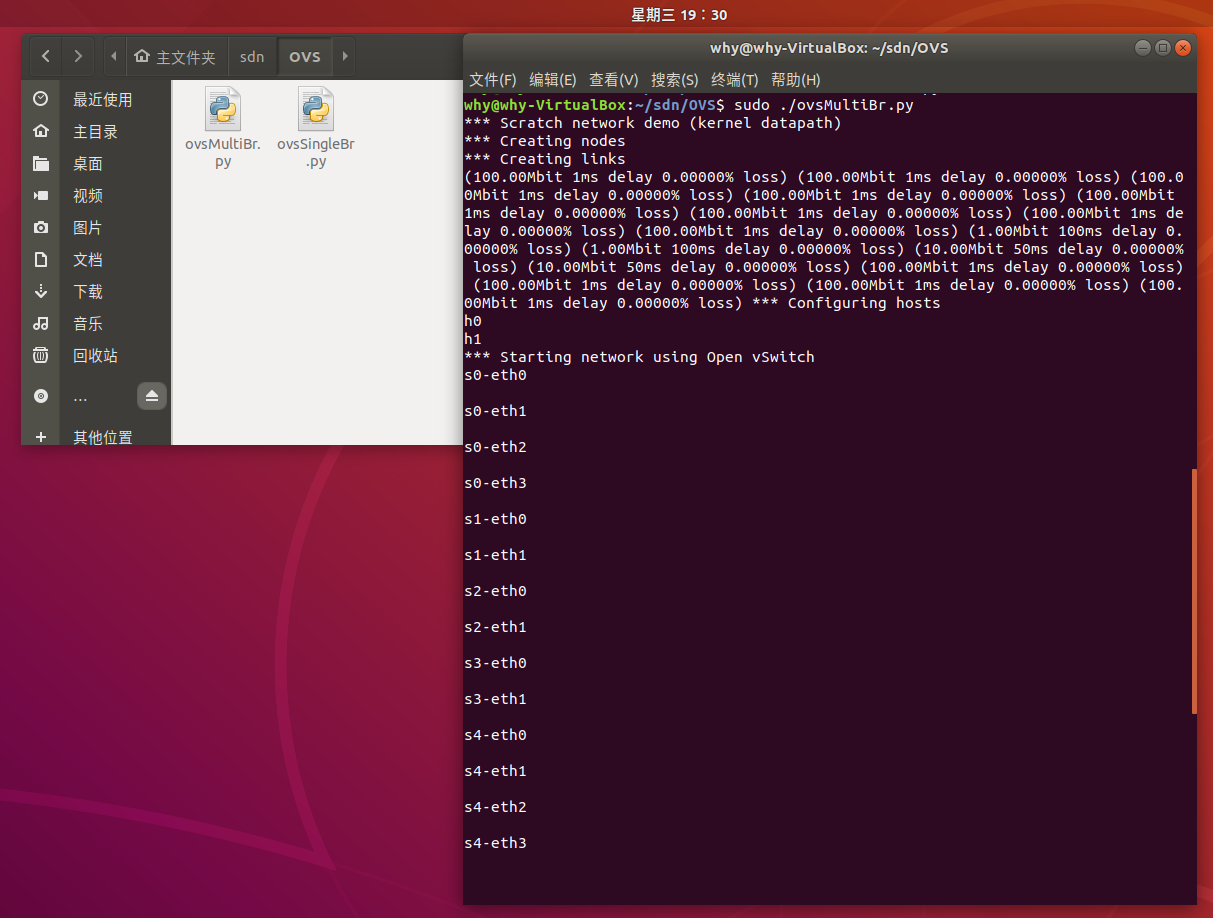1213x918 pixels.
Task: Click the h1 line in terminal
Action: pyautogui.click(x=474, y=339)
